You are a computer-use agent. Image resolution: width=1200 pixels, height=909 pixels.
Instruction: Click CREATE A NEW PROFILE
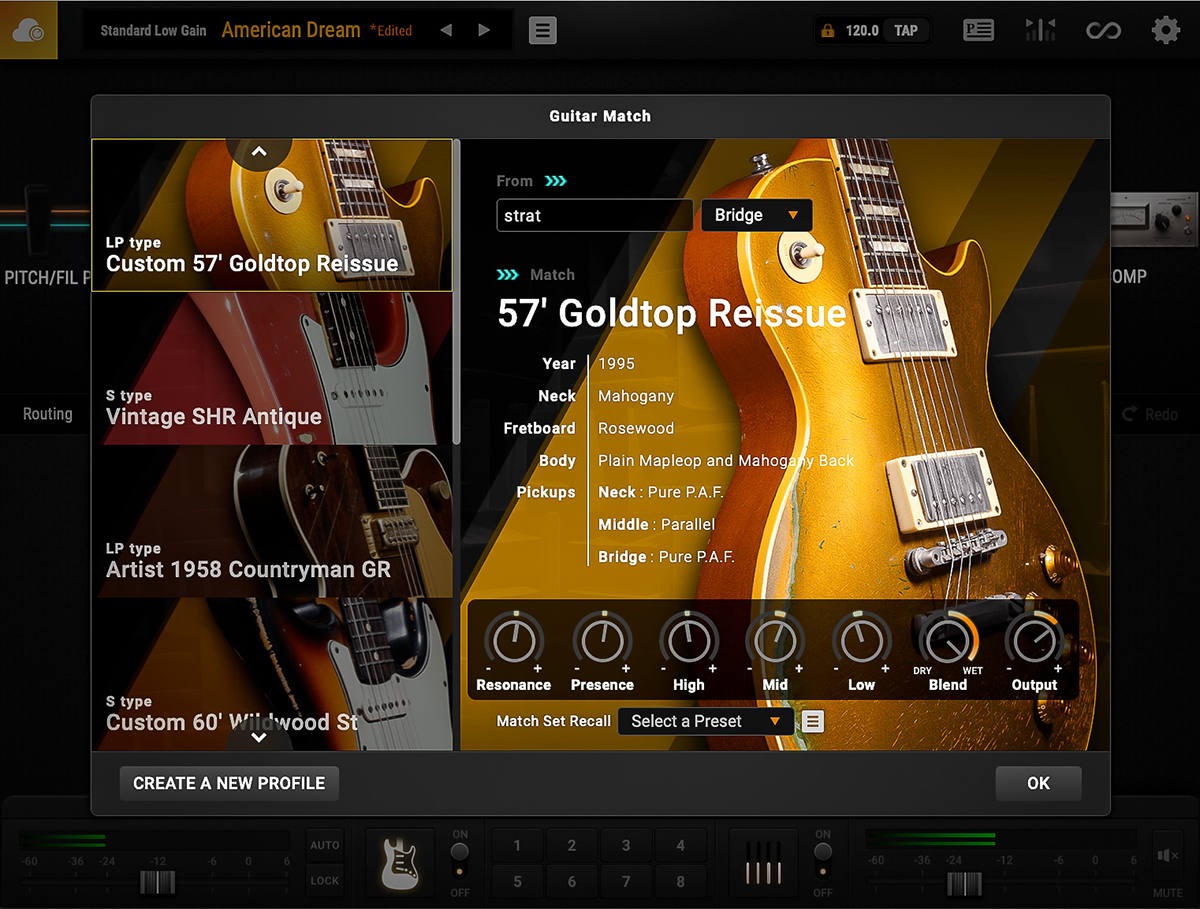pos(229,783)
